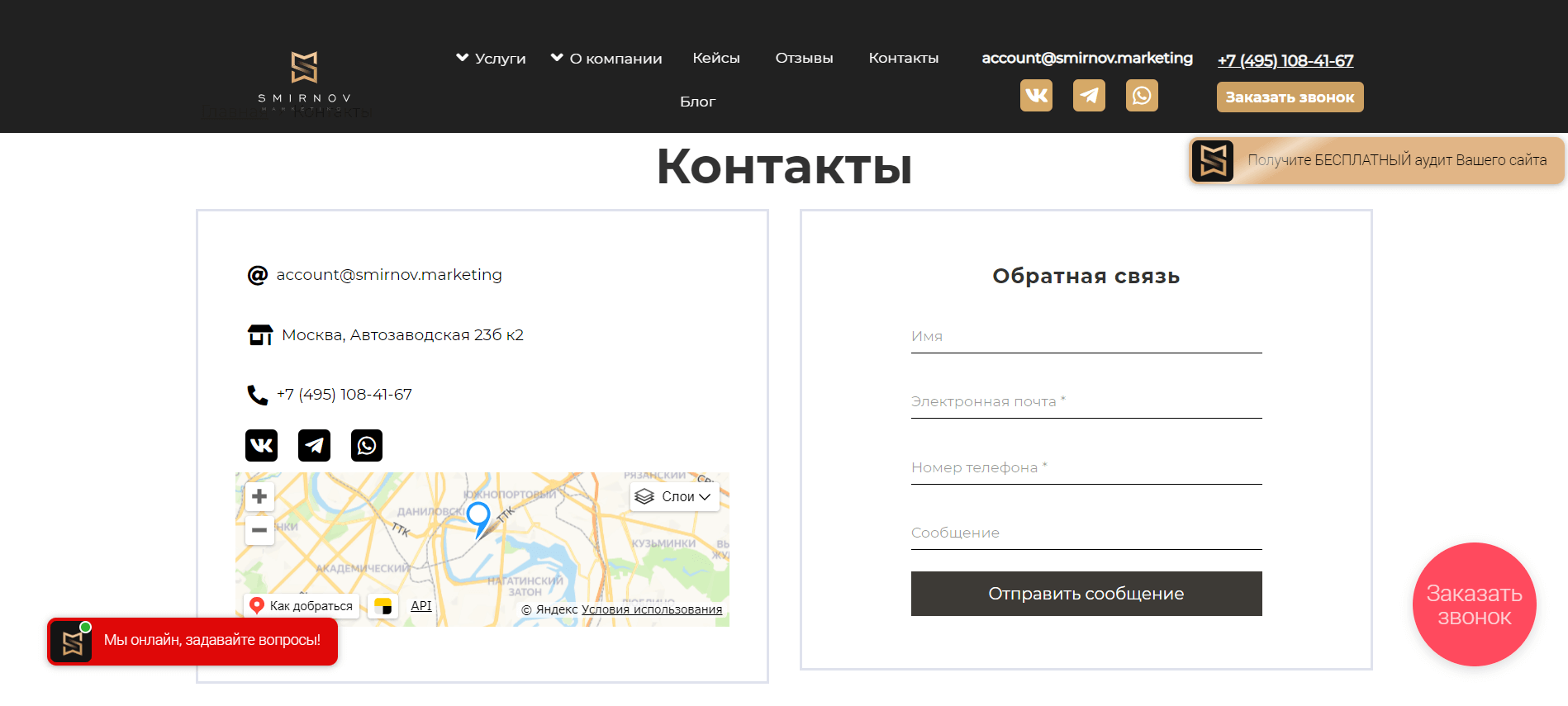Screen dimensions: 1568x706
Task: Click the address Москва, Автозаводская 23б к2
Action: [x=403, y=335]
